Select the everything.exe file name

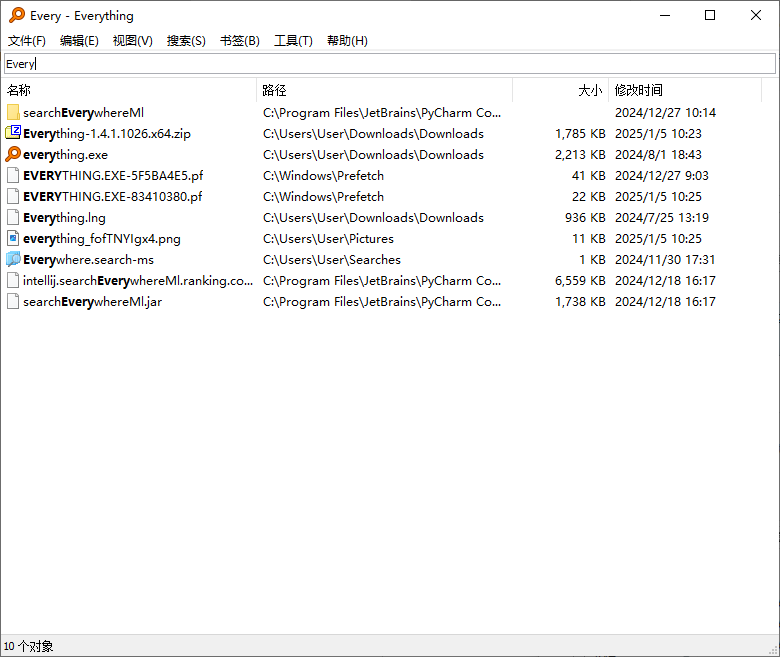coord(65,155)
